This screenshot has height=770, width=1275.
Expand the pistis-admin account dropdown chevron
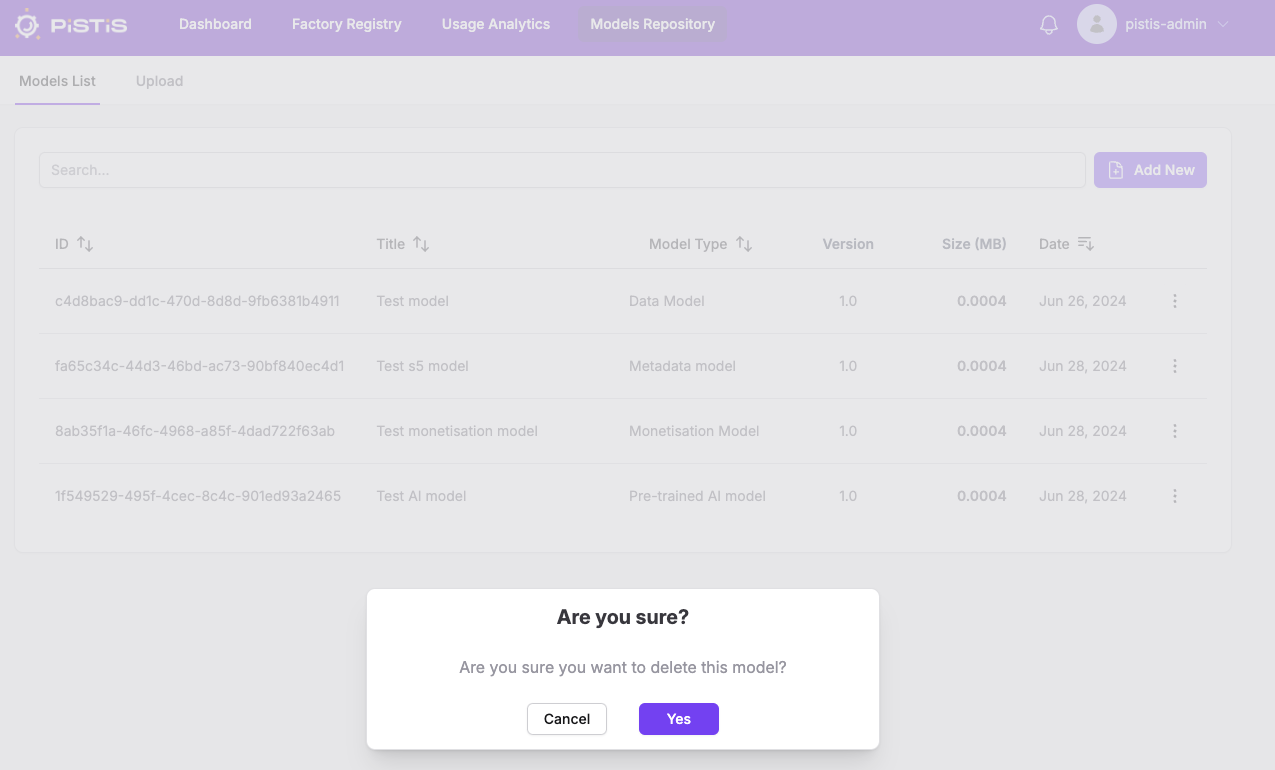click(1223, 25)
